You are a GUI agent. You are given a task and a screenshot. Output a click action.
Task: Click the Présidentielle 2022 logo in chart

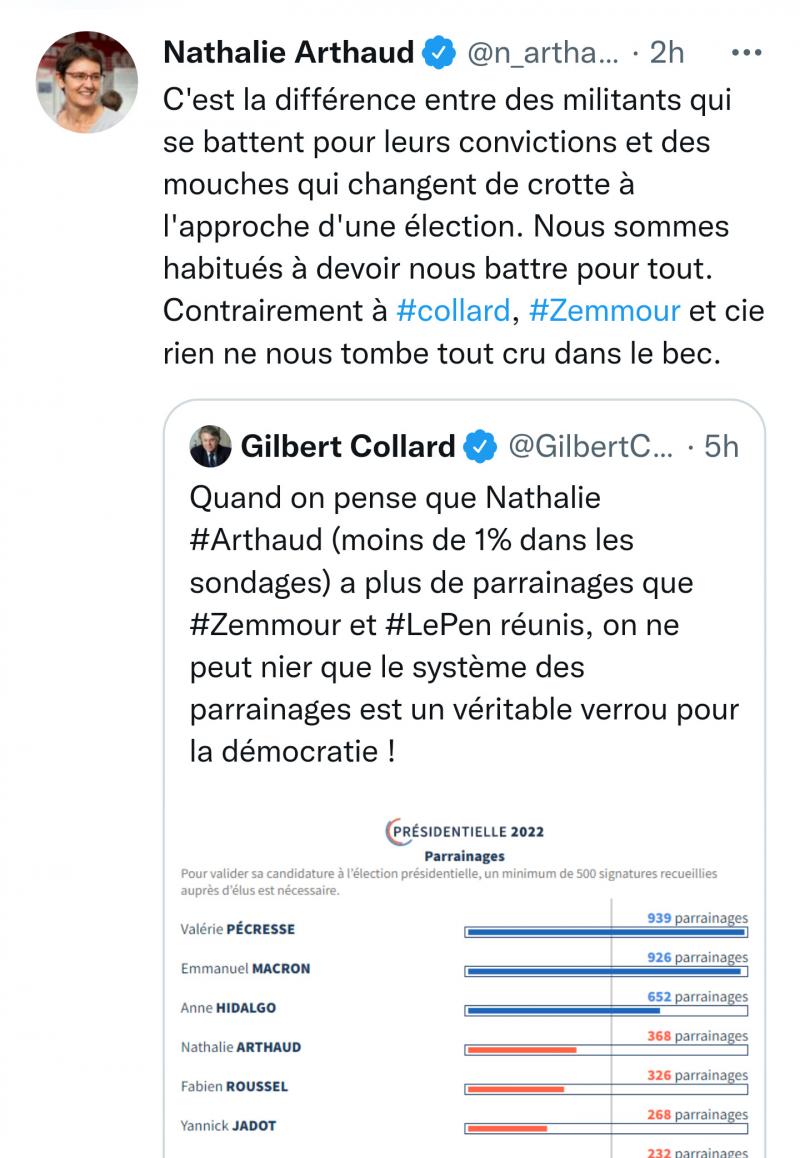[463, 832]
